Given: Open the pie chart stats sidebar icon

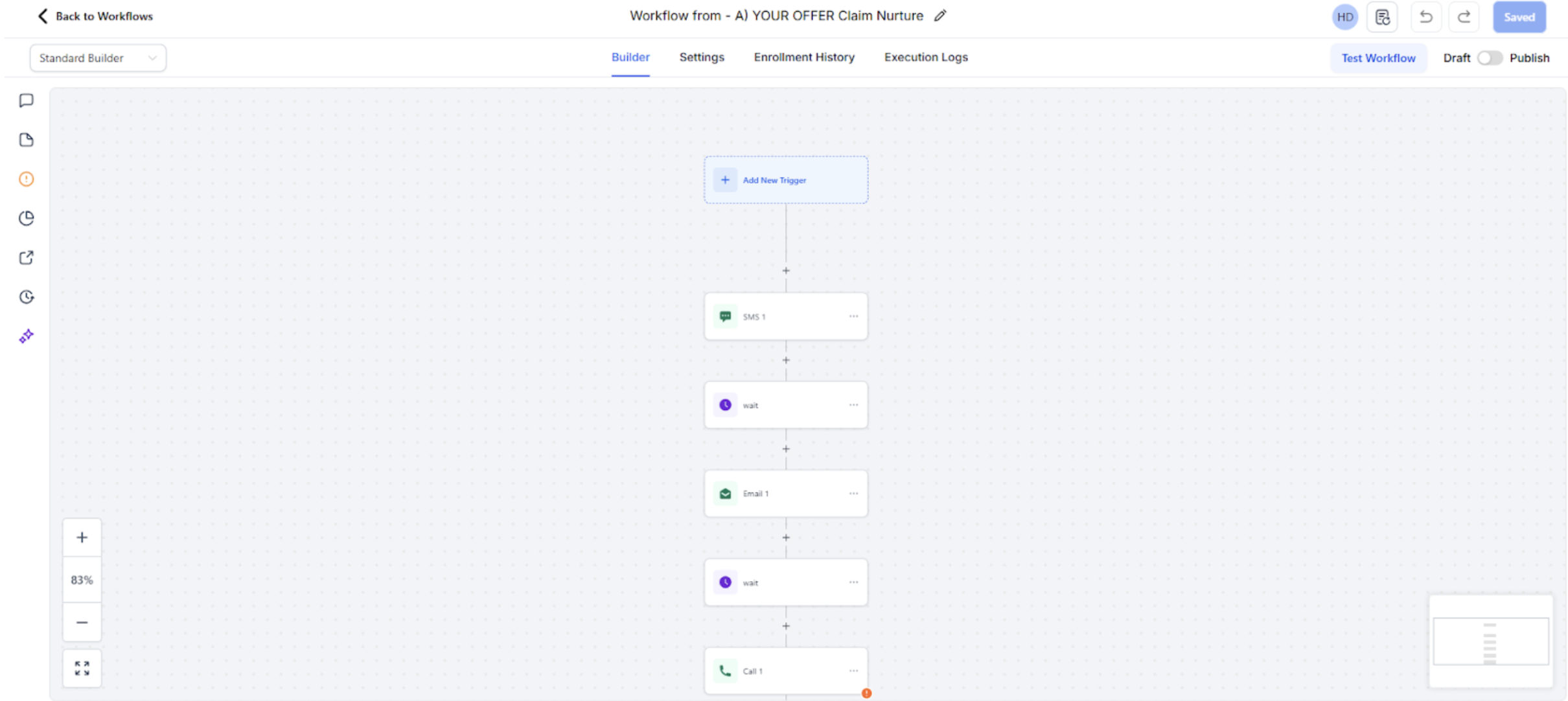Looking at the screenshot, I should (27, 218).
